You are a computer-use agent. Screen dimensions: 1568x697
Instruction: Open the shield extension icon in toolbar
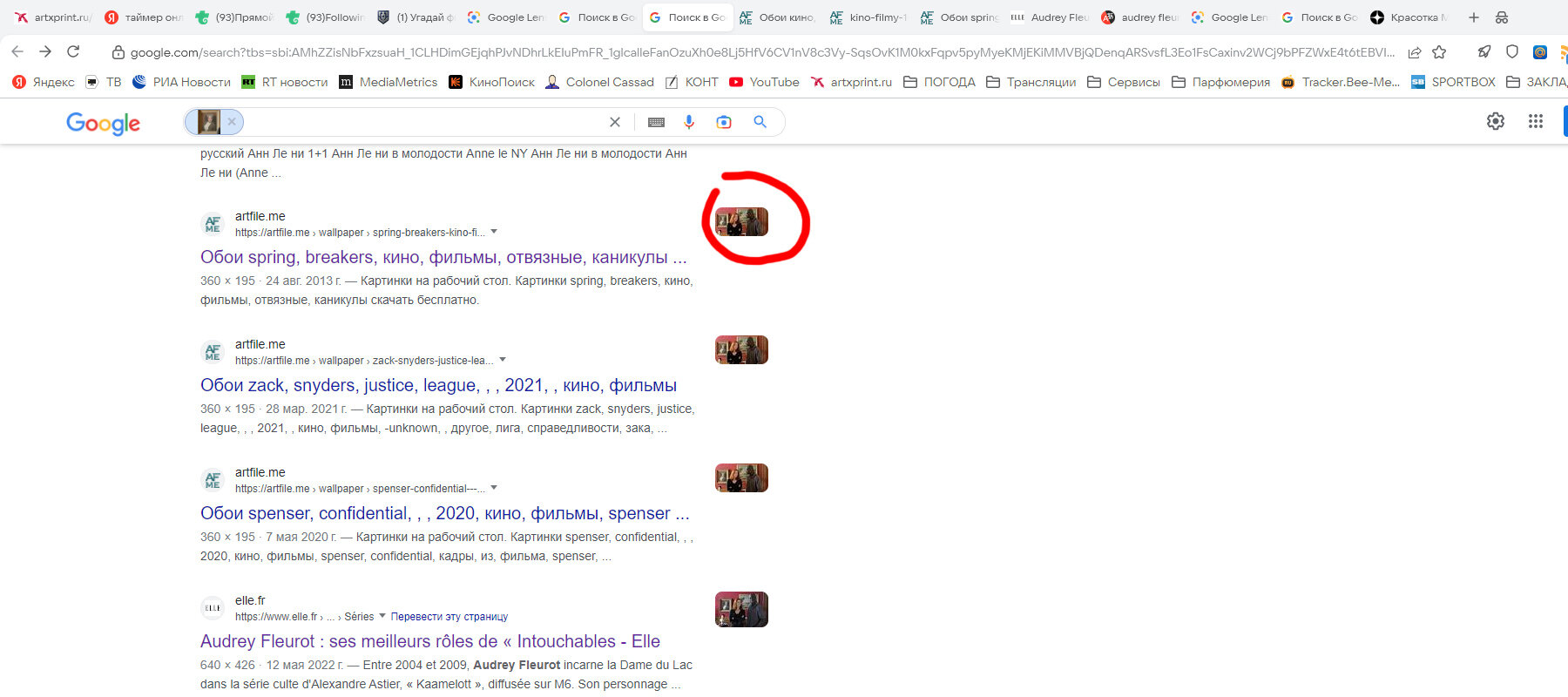point(1512,52)
